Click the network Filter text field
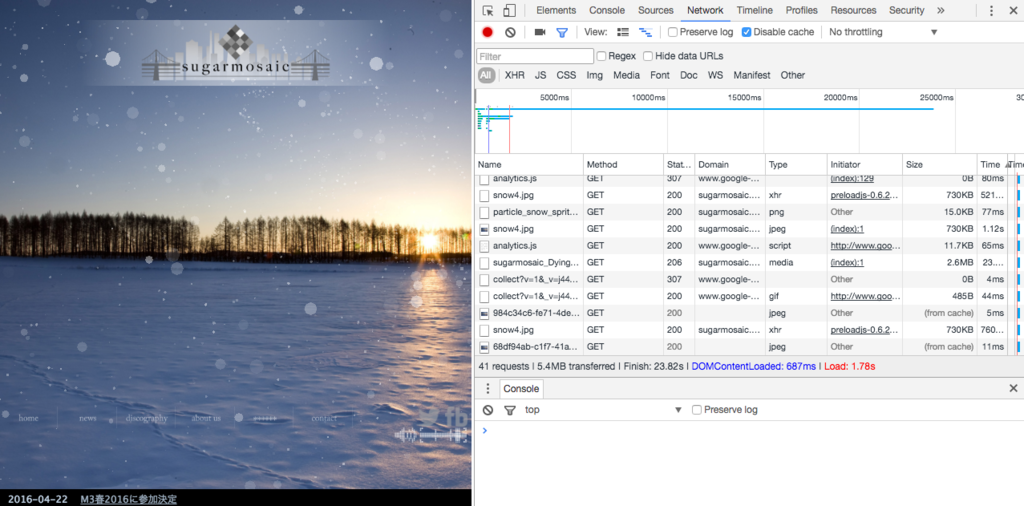Screen dimensions: 1024x506 point(535,56)
